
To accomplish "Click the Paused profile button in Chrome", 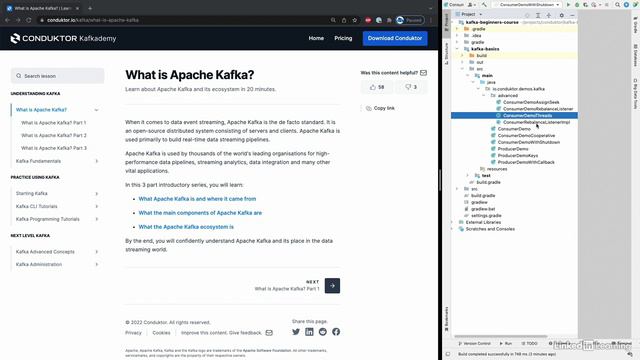I will click(410, 20).
